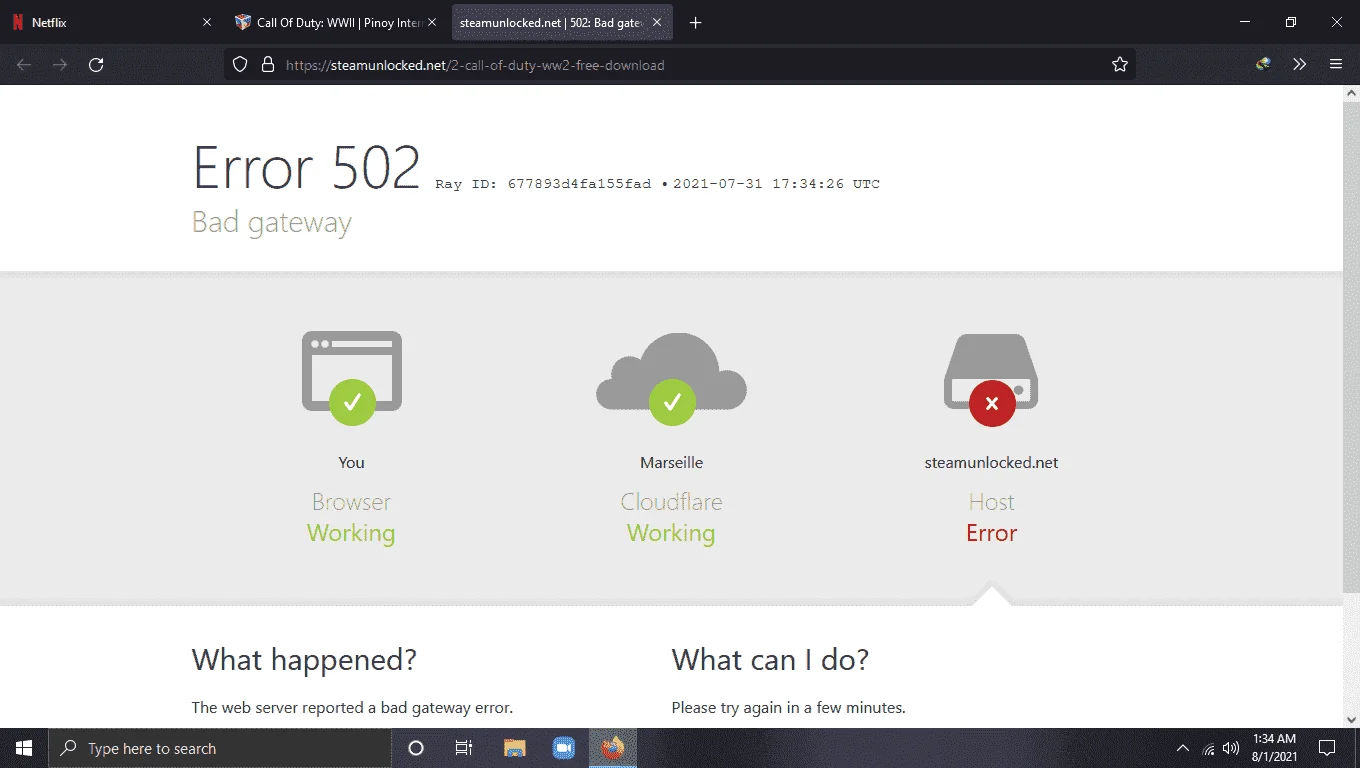Select the steamunlocked.net 502 tab
This screenshot has height=768, width=1360.
click(x=562, y=23)
